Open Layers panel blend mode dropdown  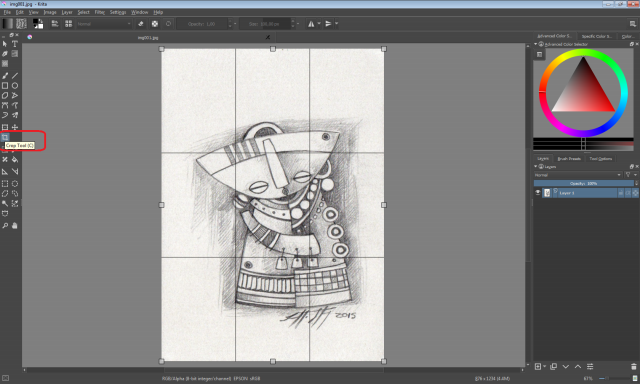[x=578, y=175]
